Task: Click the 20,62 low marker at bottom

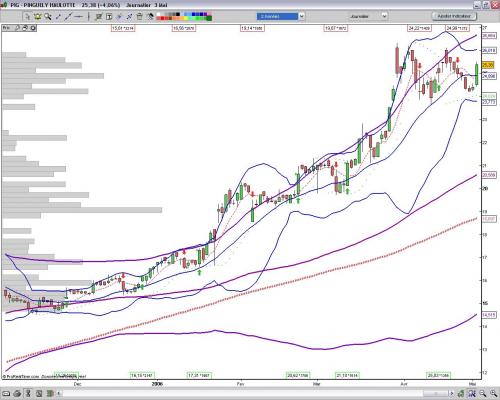Action: coord(298,375)
